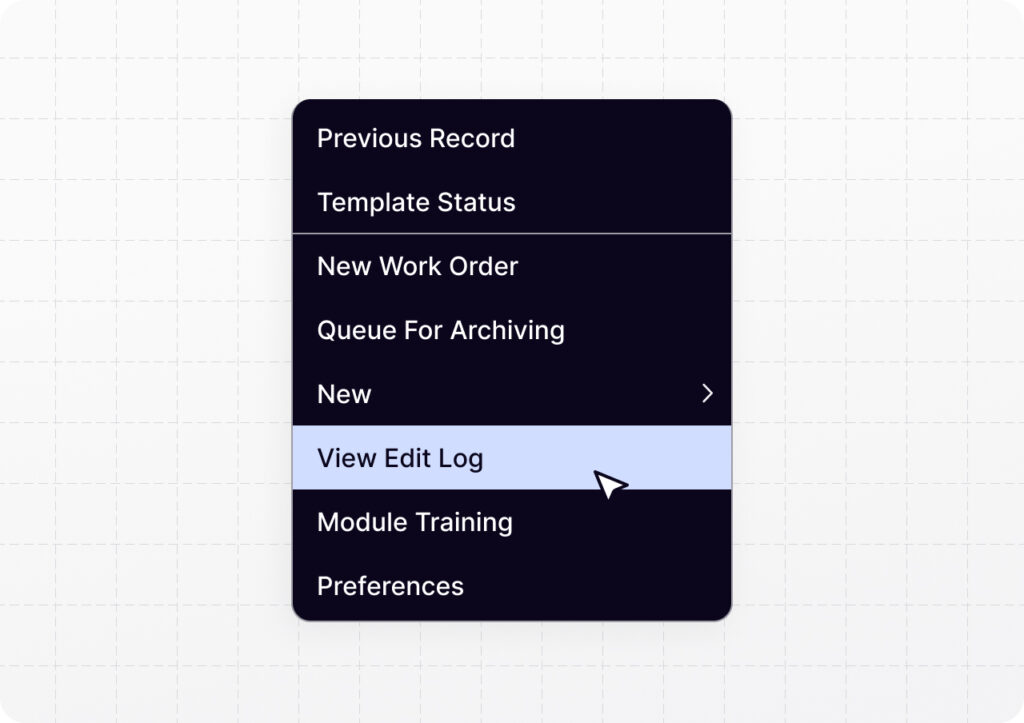Select Queue For Archiving option
The image size is (1024, 723).
coord(440,331)
